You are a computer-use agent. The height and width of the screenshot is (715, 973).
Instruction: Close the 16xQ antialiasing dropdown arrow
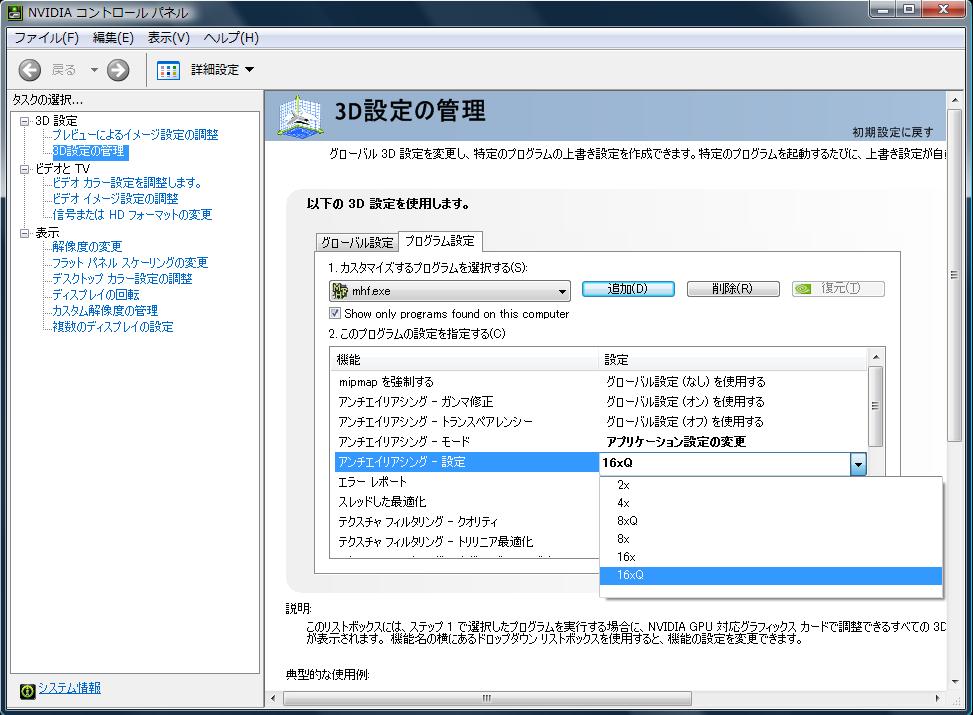[858, 464]
